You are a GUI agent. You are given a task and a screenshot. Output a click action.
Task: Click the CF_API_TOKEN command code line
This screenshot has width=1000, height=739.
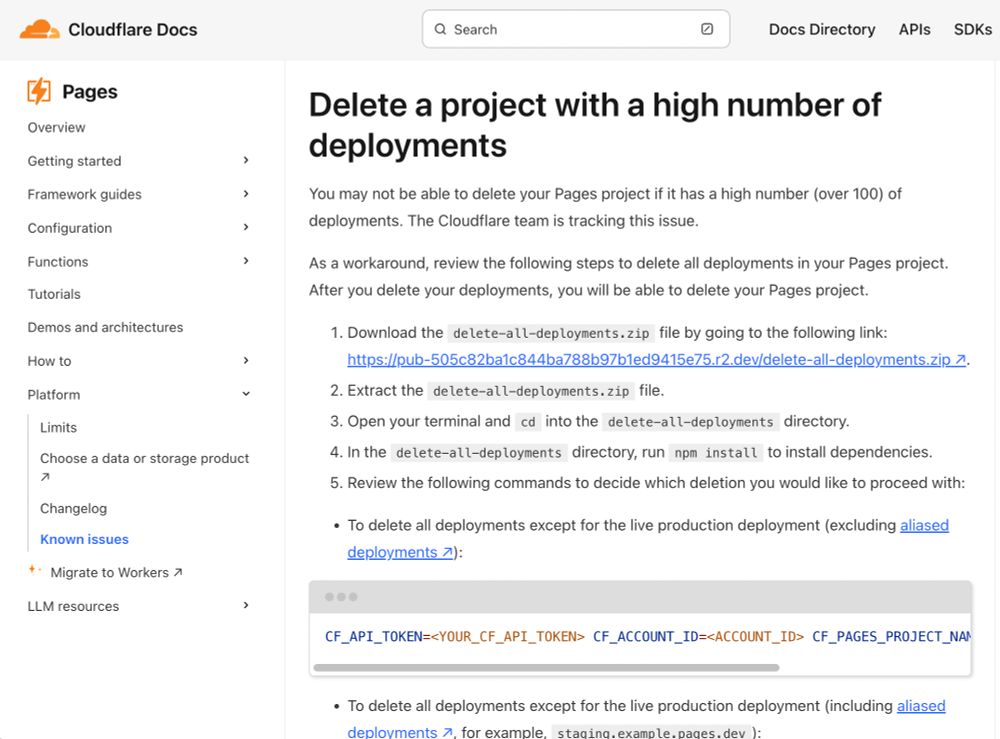(647, 636)
